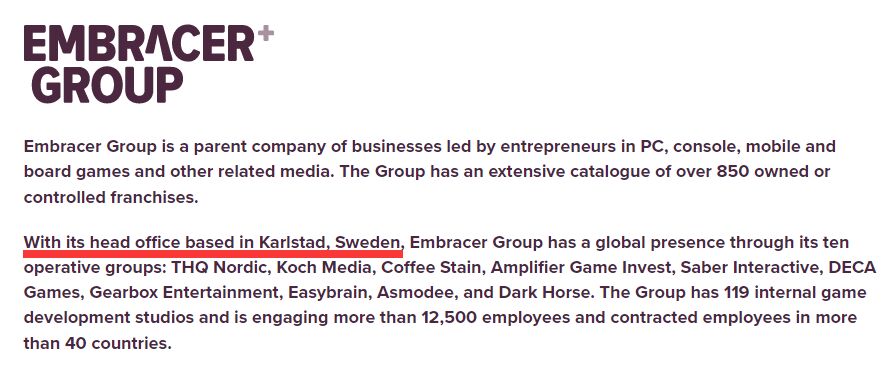Click the Easybrain name
The image size is (884, 384).
coord(330,293)
